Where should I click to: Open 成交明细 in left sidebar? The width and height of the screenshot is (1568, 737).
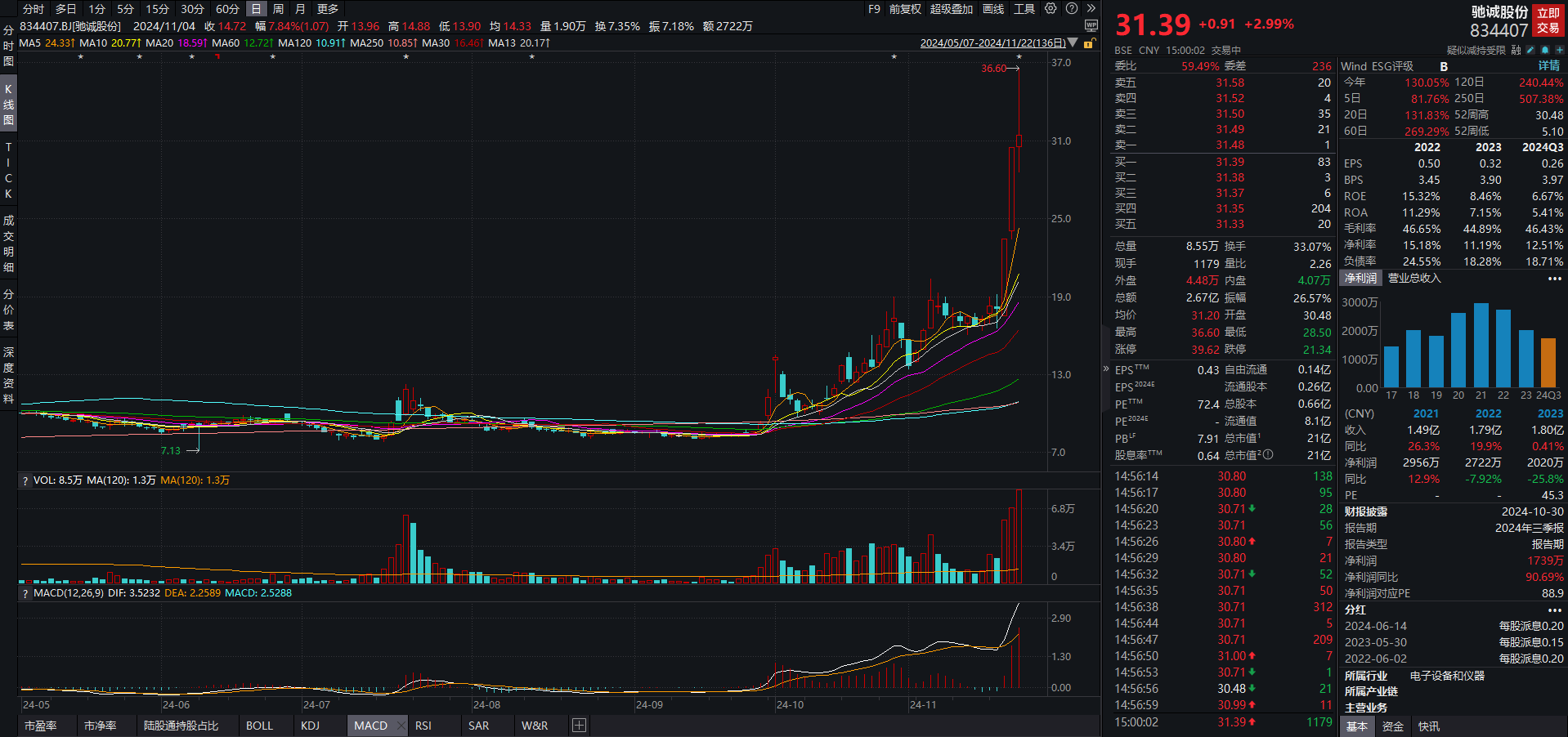click(8, 243)
